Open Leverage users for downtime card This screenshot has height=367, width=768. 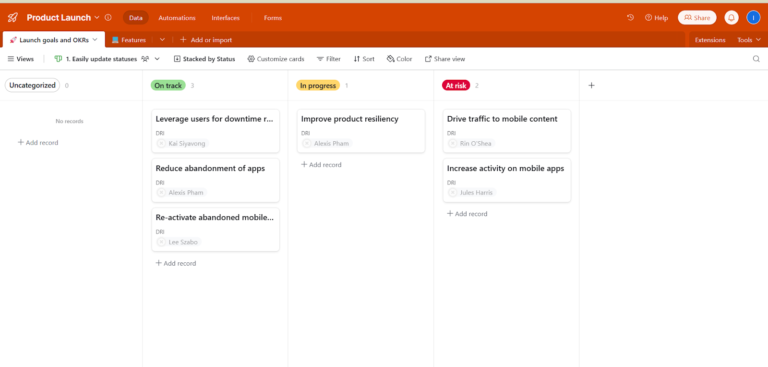[216, 131]
